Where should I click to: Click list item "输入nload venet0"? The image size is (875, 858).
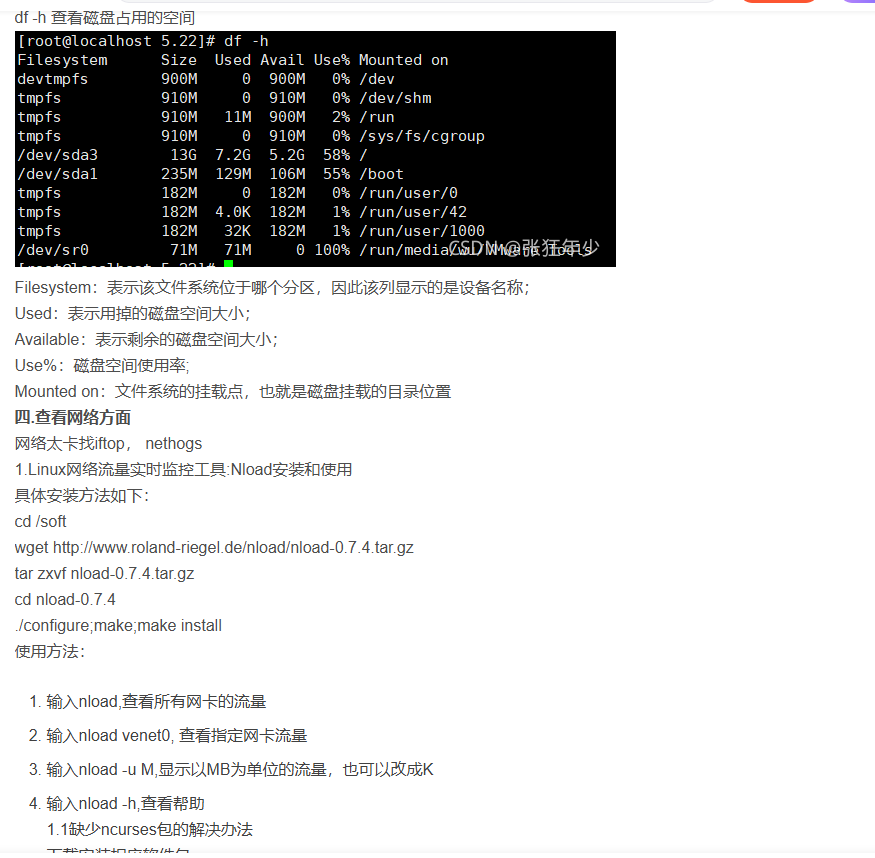pos(176,736)
